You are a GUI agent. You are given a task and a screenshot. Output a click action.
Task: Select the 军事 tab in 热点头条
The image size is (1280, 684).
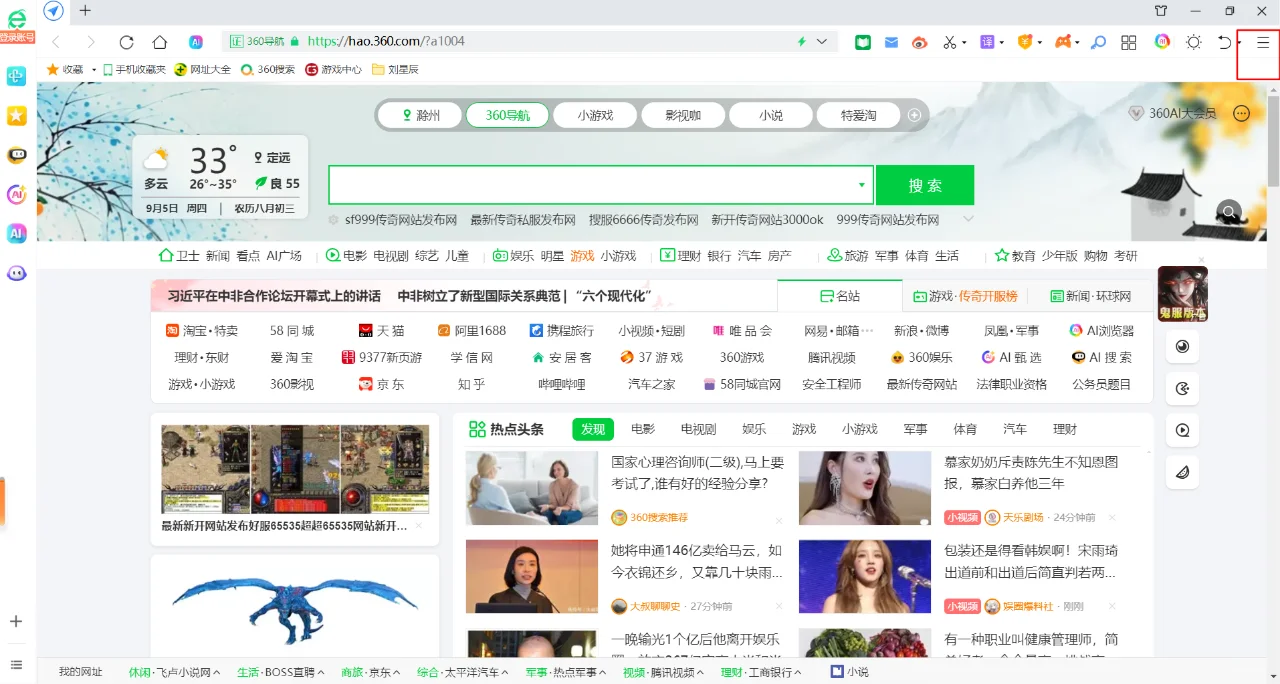(x=915, y=429)
